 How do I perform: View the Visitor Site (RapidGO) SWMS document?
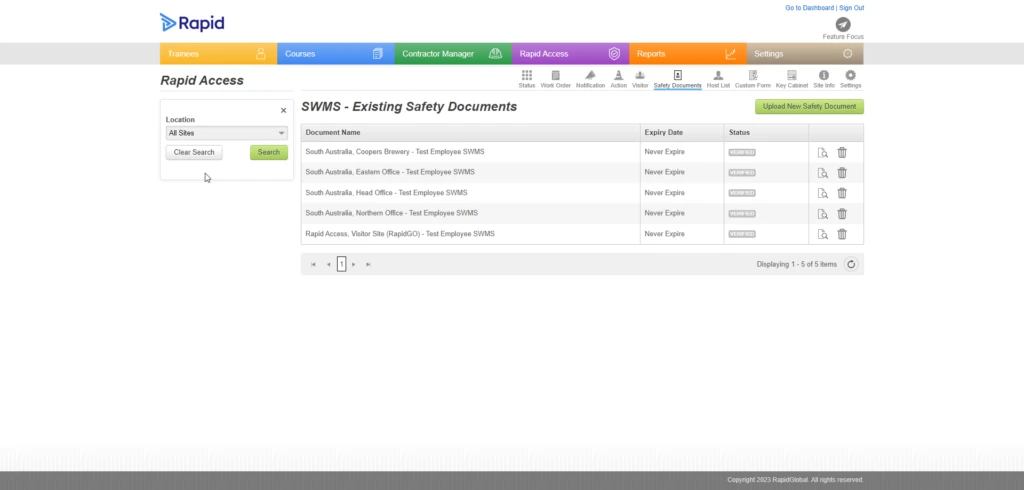(823, 235)
